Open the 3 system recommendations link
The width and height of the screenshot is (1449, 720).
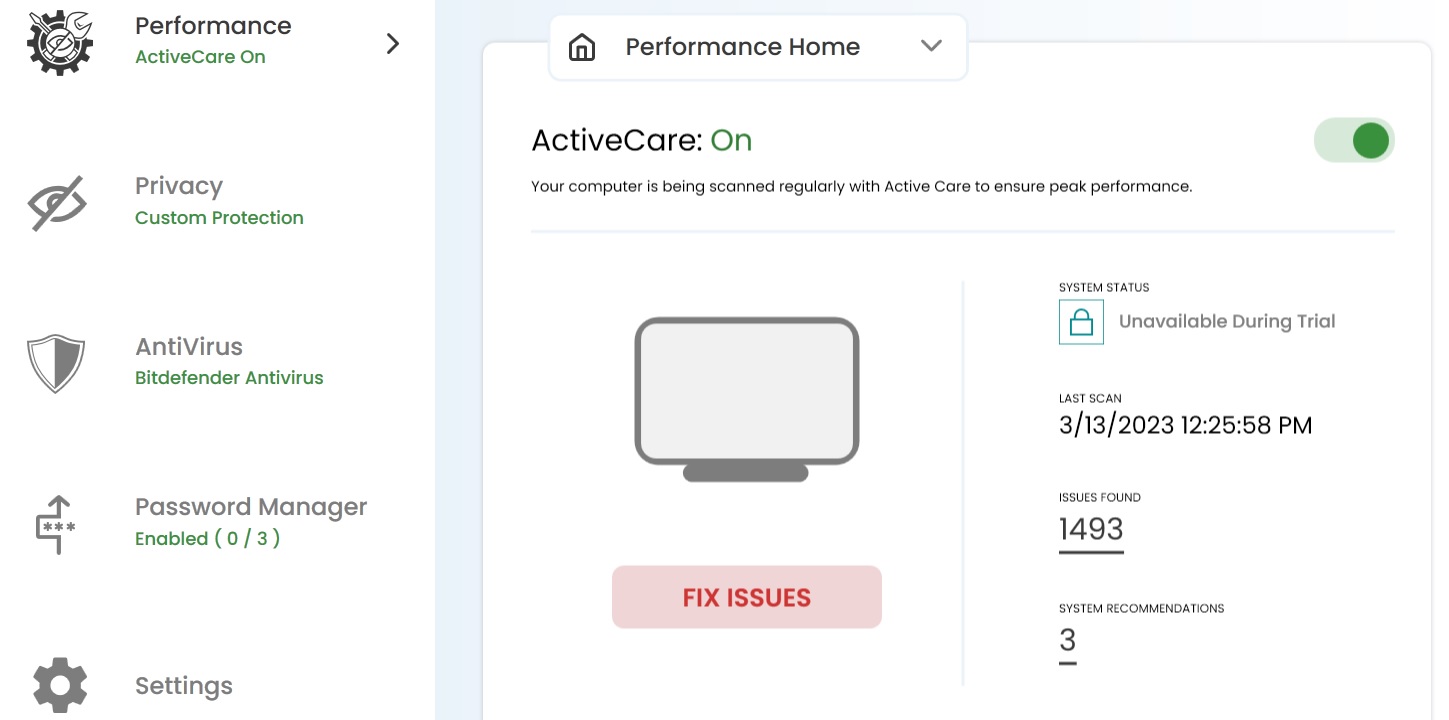click(x=1067, y=640)
